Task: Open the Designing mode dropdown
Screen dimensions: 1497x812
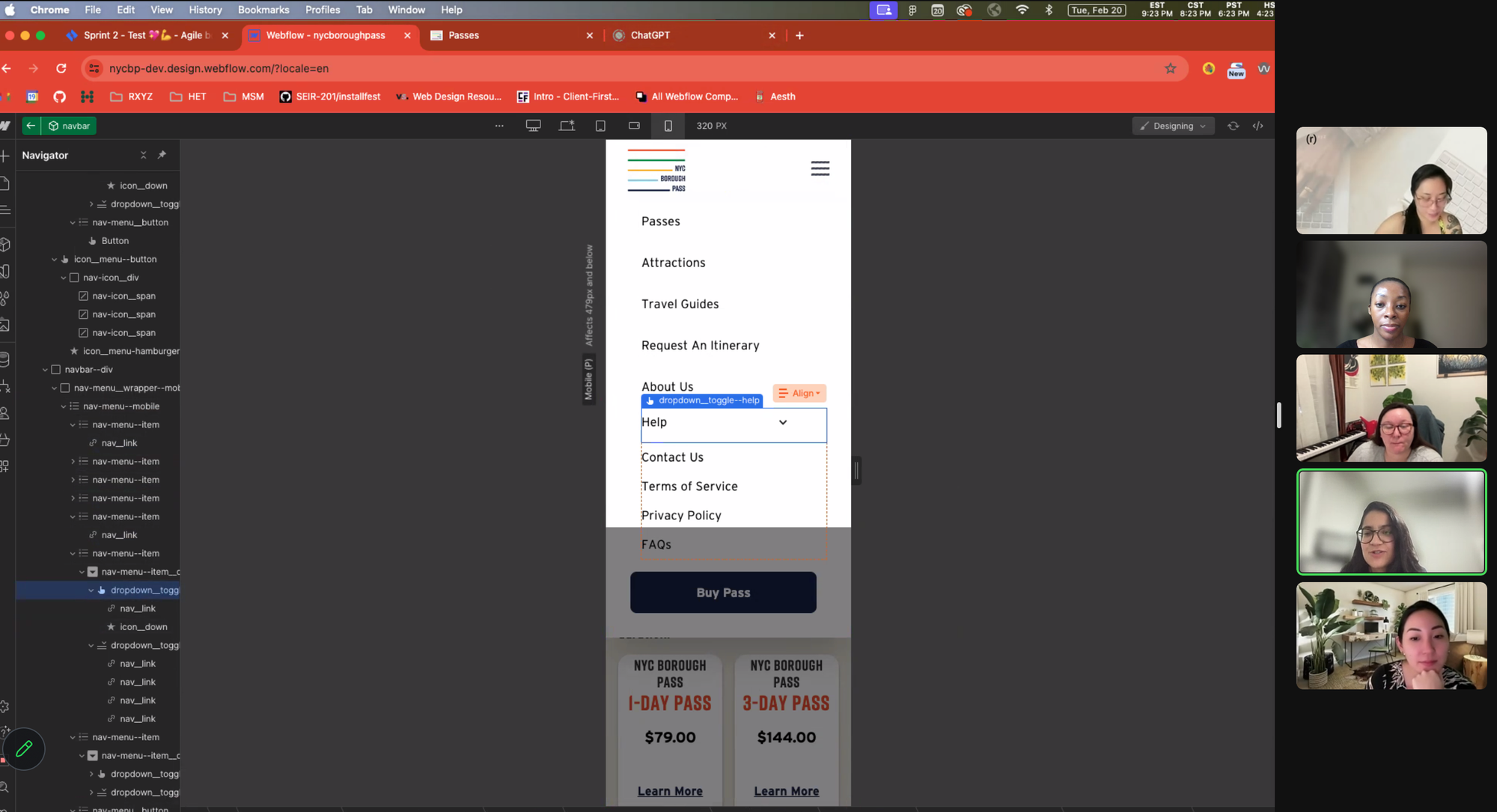Action: coord(1172,126)
